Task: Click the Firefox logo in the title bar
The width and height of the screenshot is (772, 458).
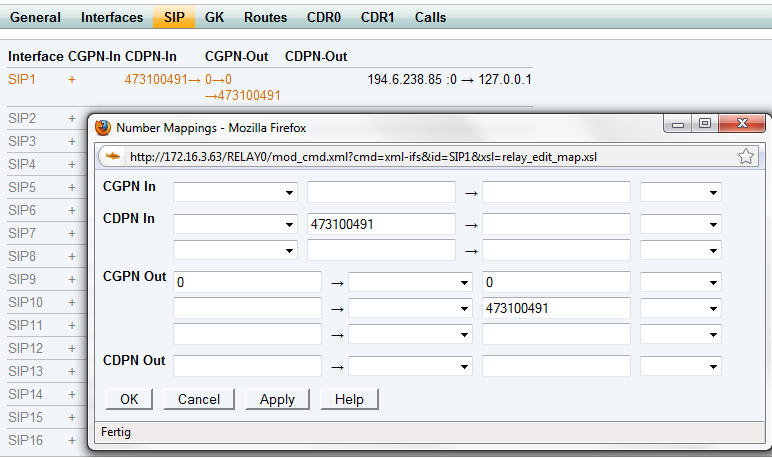Action: coord(102,127)
